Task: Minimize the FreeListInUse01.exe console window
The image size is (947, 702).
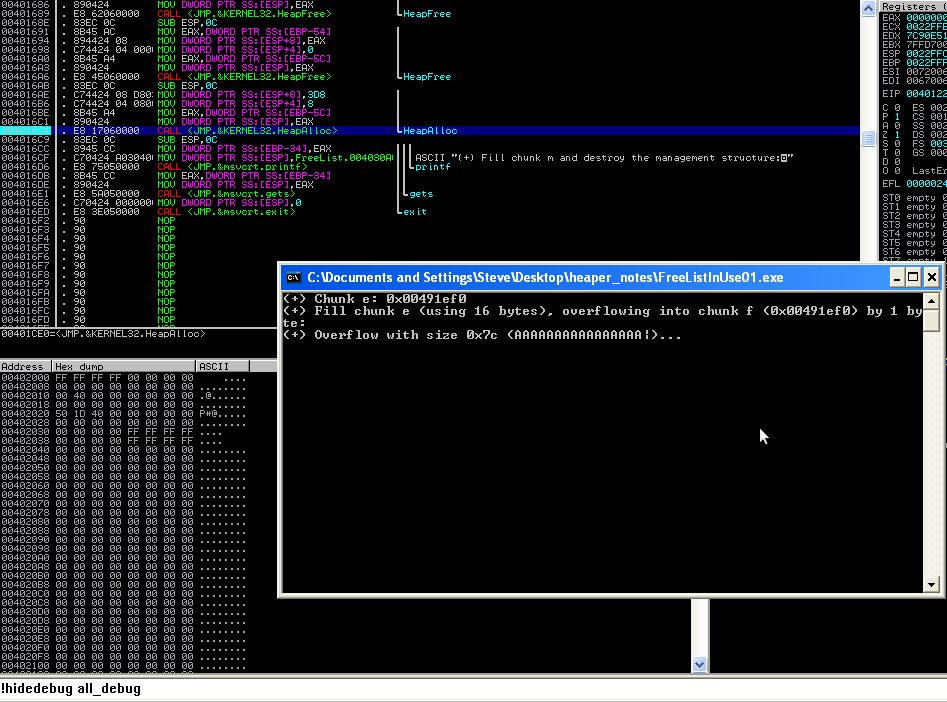Action: click(897, 277)
